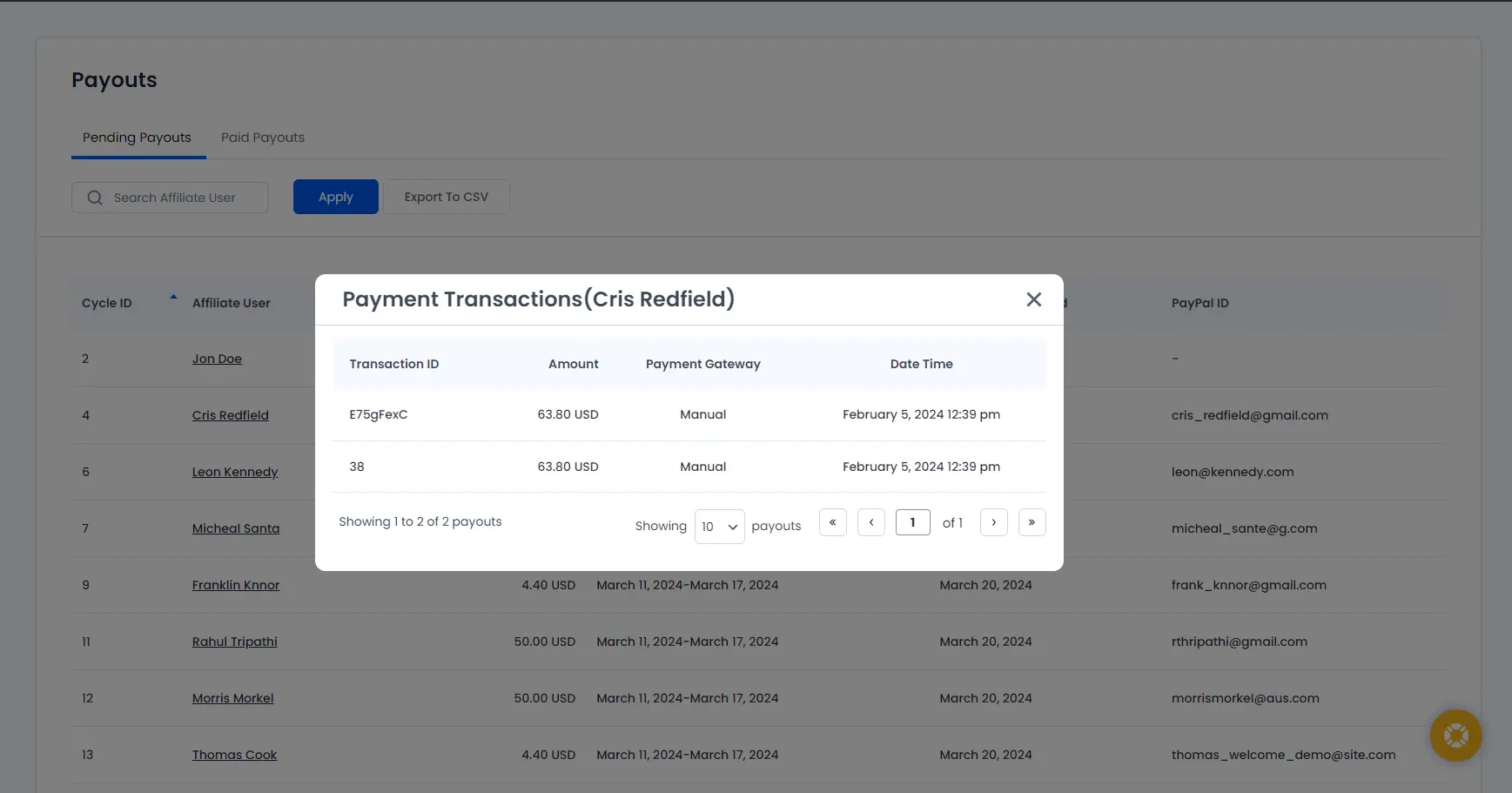Click Payment Transactions(Cris Redfield) title

pyautogui.click(x=539, y=299)
